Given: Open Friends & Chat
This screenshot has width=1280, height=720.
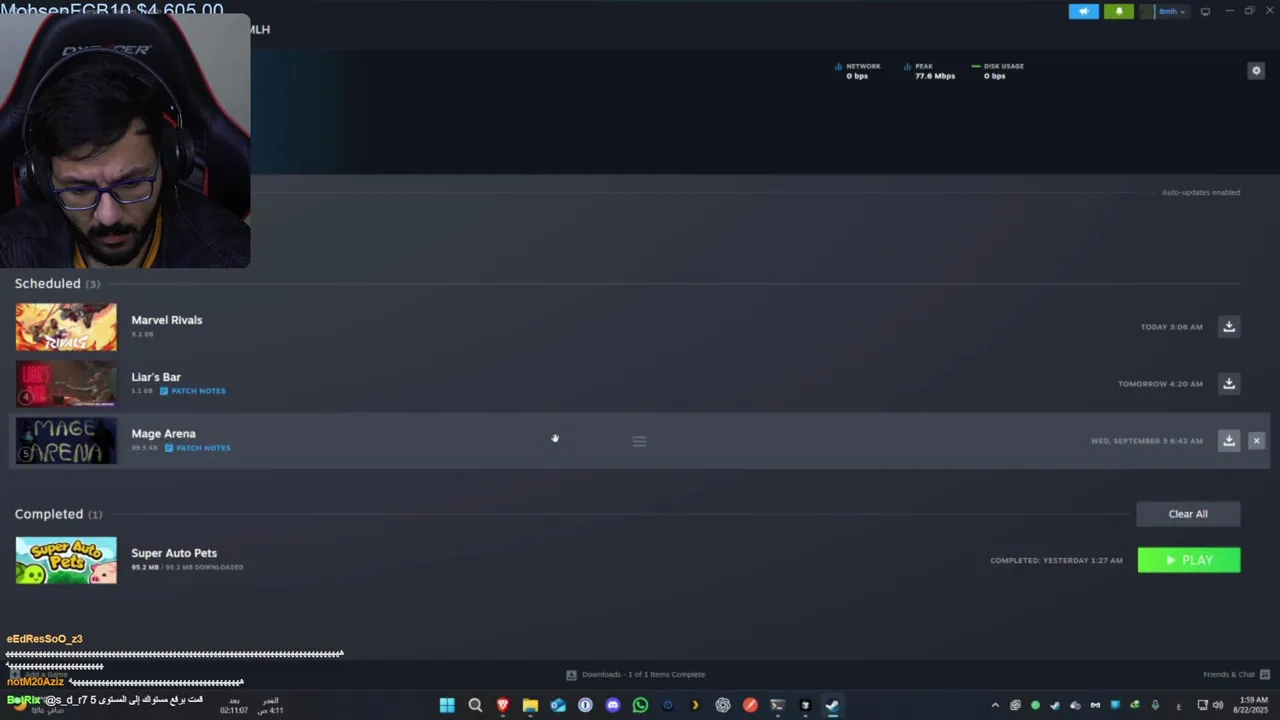Looking at the screenshot, I should coord(1236,674).
